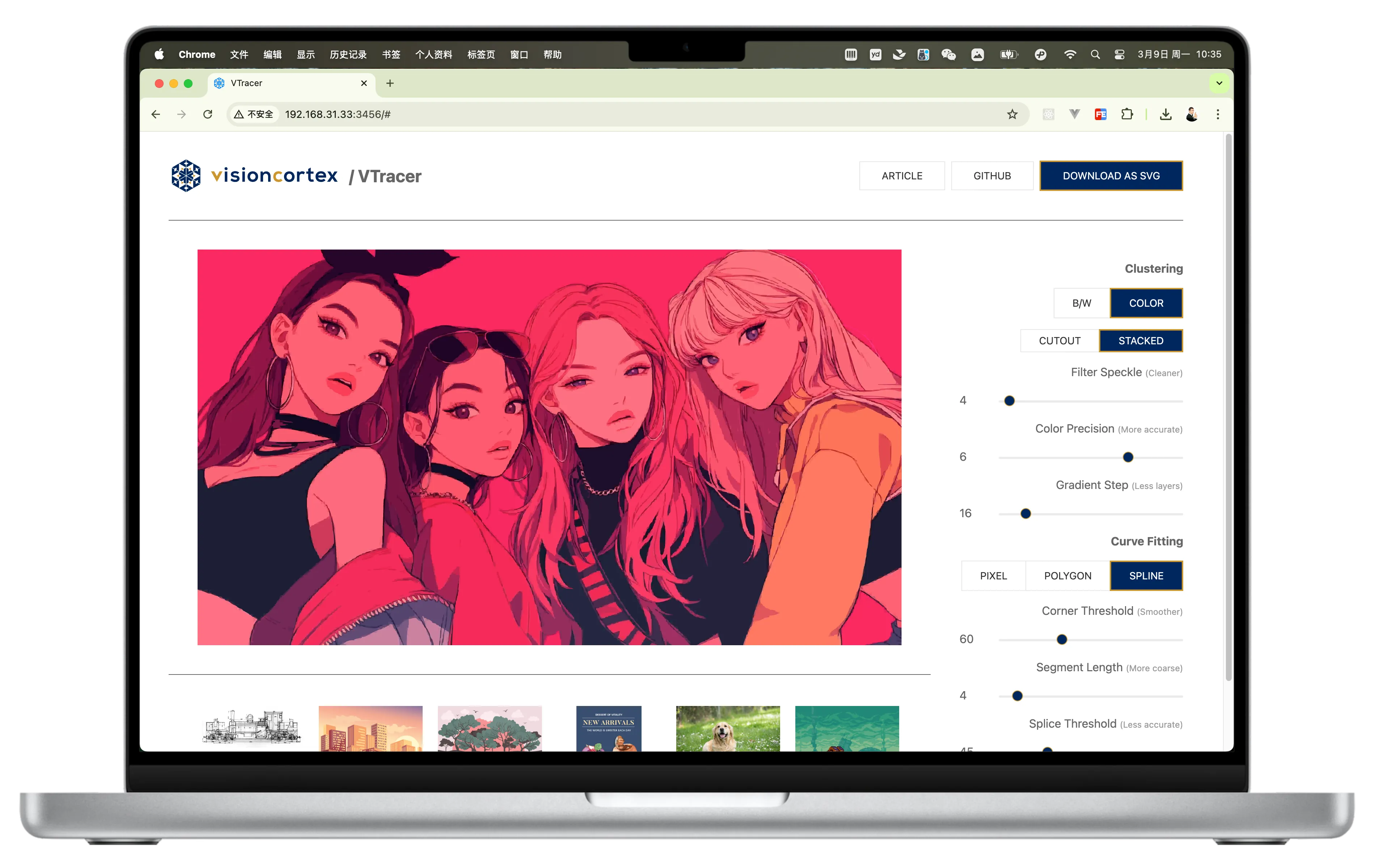Open the 历史记录 menu

(x=348, y=54)
